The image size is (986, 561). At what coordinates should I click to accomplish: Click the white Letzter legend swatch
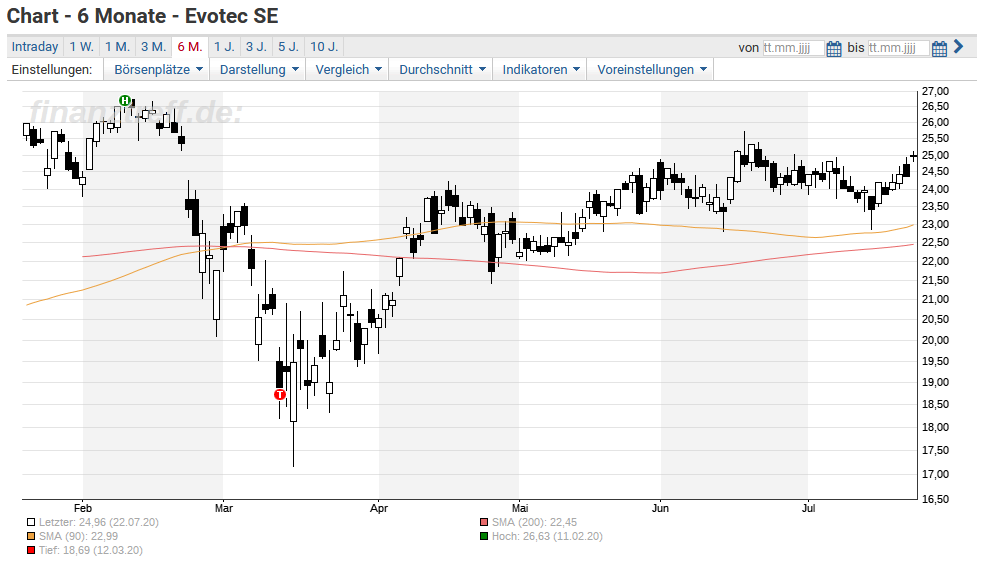tap(31, 522)
